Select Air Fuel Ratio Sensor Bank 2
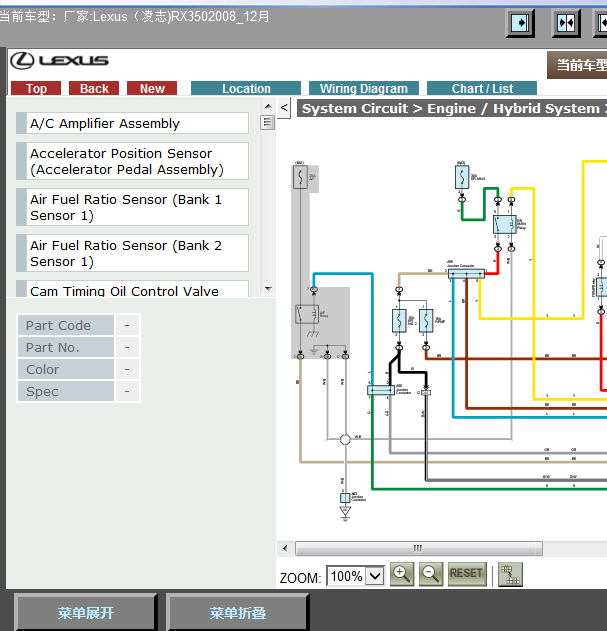 click(x=132, y=253)
